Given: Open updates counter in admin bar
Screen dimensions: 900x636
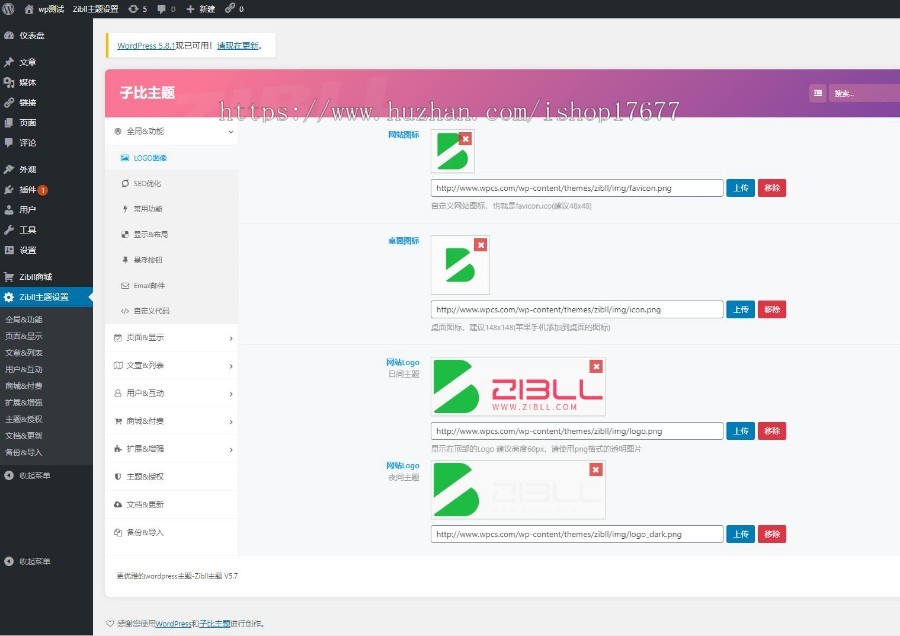Looking at the screenshot, I should coord(137,9).
